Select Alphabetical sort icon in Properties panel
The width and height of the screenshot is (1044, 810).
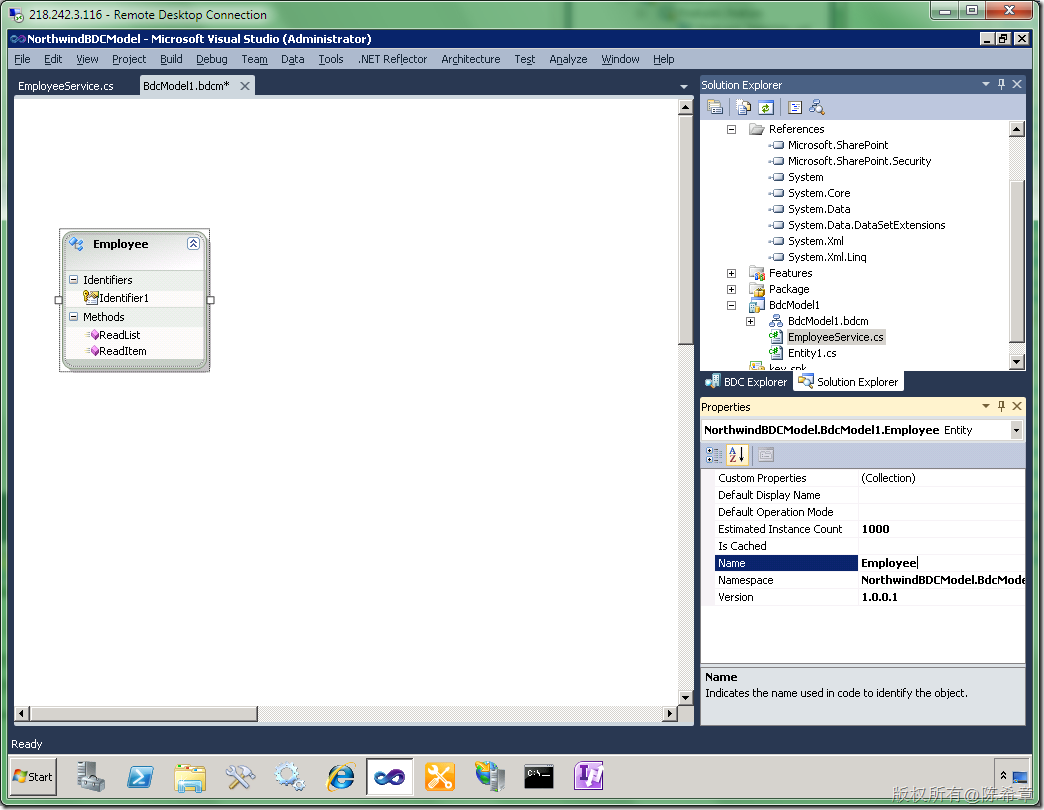[x=737, y=455]
